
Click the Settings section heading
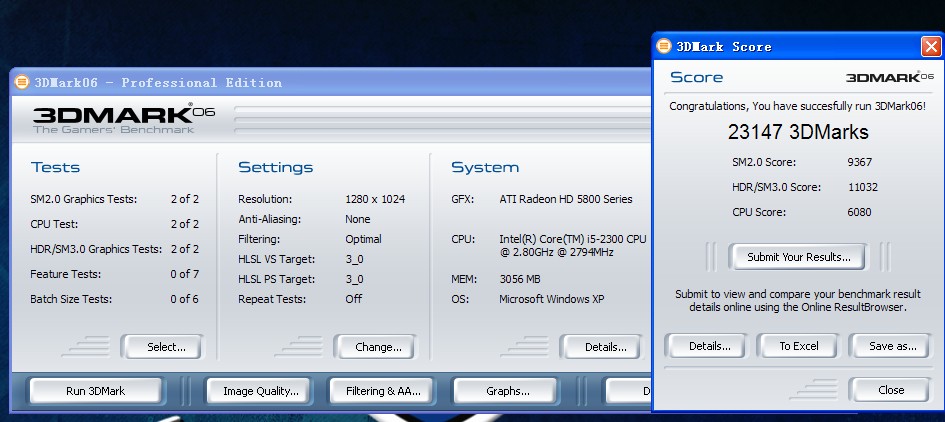click(275, 167)
